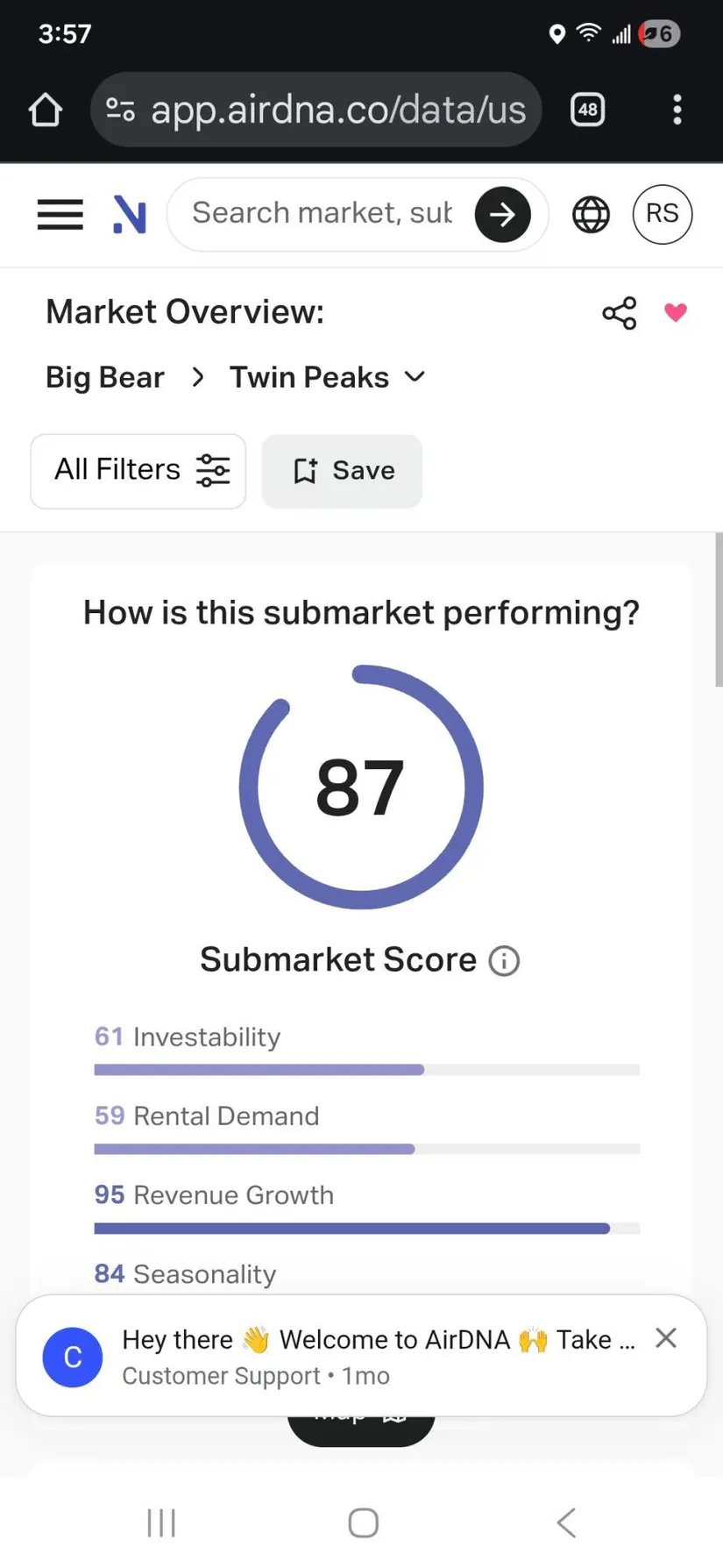The height and width of the screenshot is (1568, 723).
Task: Go to browser home page
Action: click(x=46, y=110)
